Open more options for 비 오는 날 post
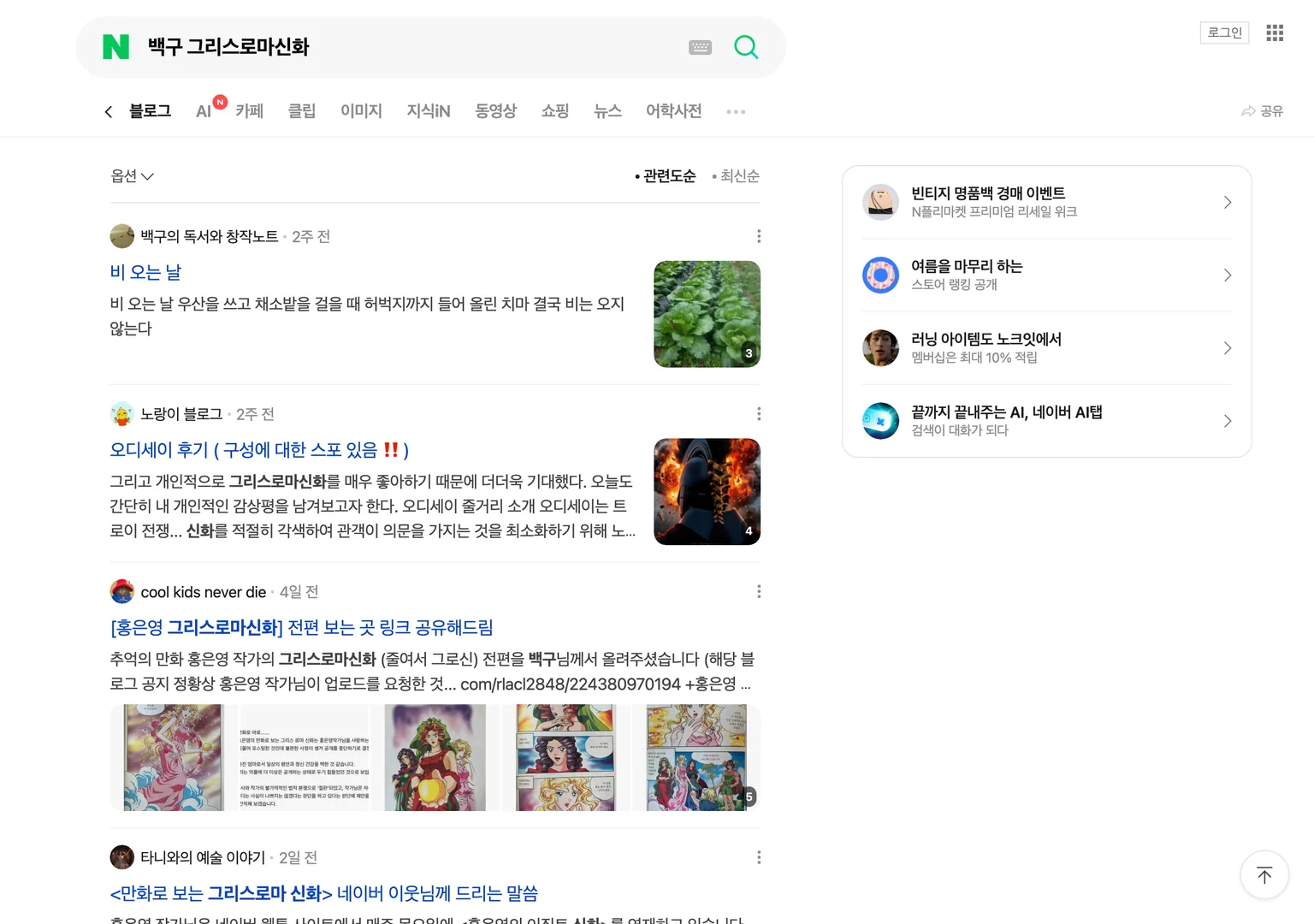This screenshot has width=1314, height=924. (759, 236)
